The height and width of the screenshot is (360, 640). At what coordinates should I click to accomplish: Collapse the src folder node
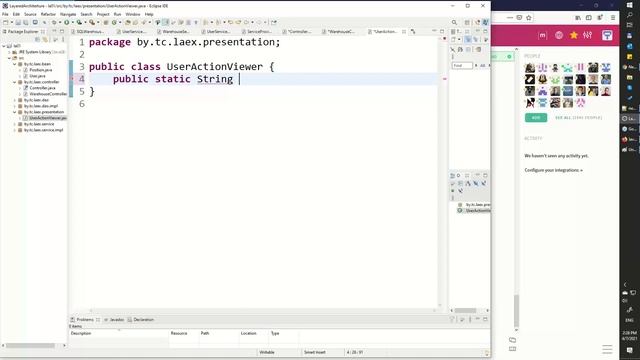(x=9, y=58)
